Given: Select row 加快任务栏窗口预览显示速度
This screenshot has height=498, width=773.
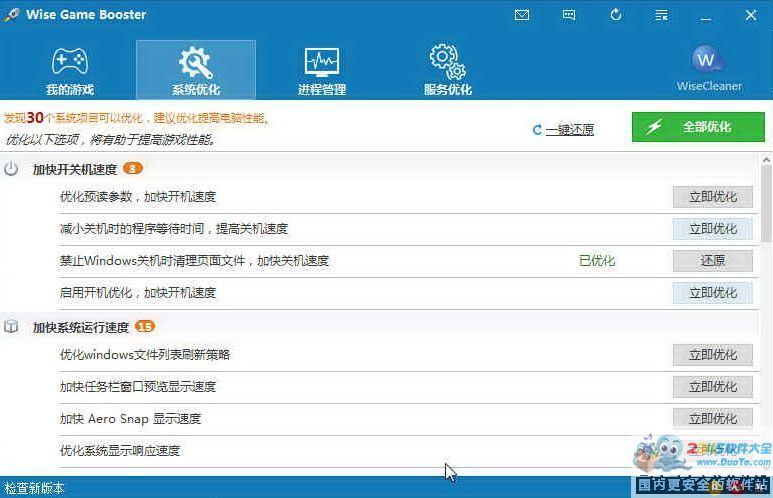Looking at the screenshot, I should (x=409, y=387).
